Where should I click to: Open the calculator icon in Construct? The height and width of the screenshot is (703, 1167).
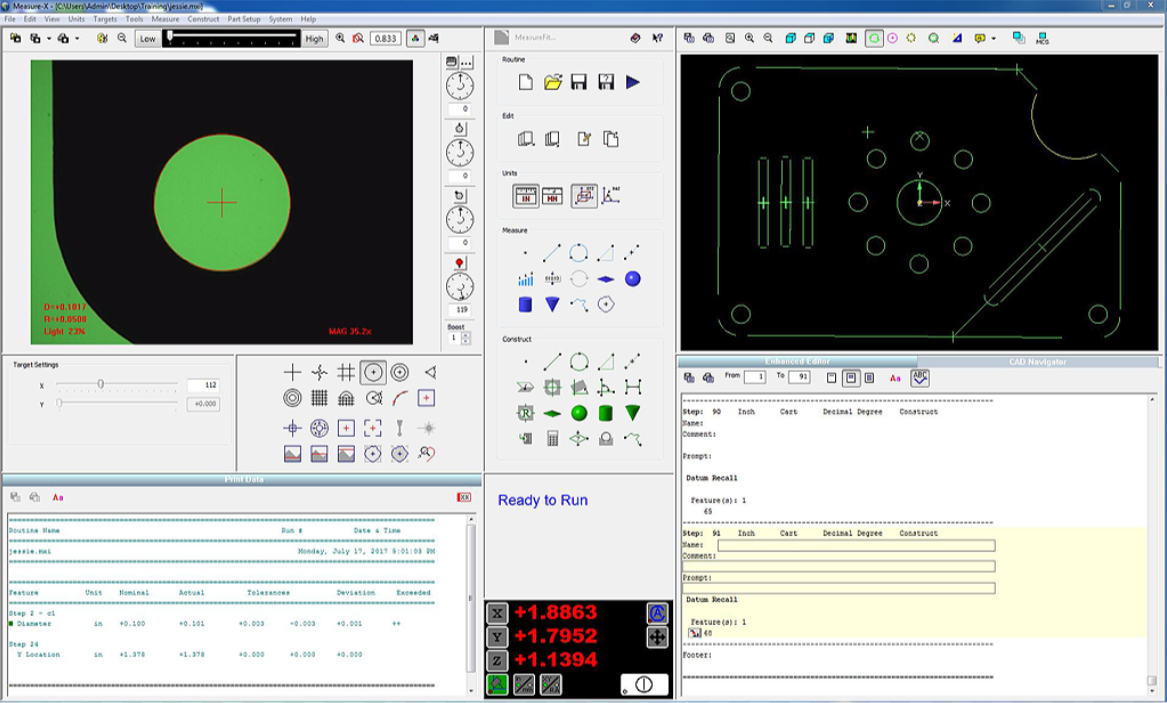click(x=552, y=438)
